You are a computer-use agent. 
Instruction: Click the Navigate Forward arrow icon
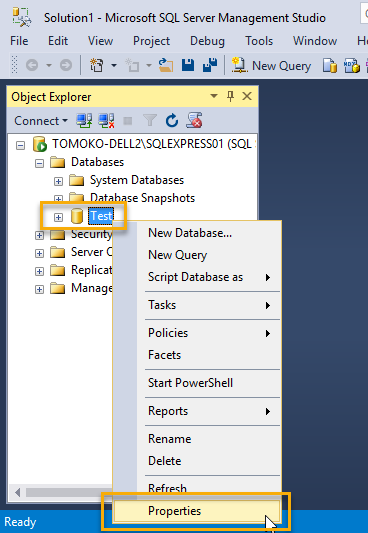66,65
